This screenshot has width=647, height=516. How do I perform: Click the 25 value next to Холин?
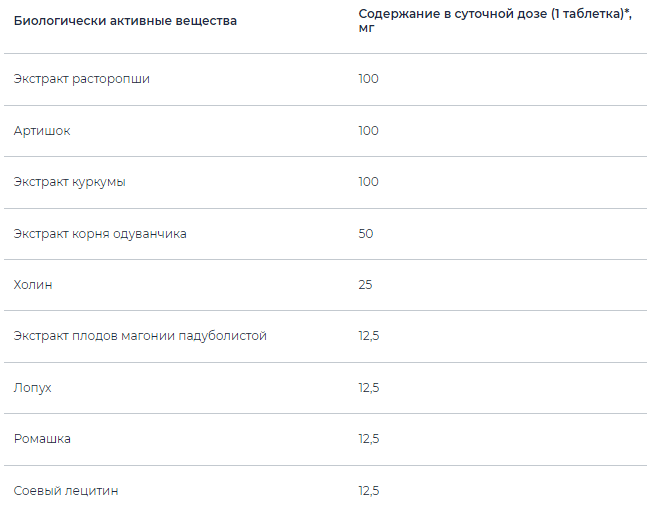(x=365, y=285)
